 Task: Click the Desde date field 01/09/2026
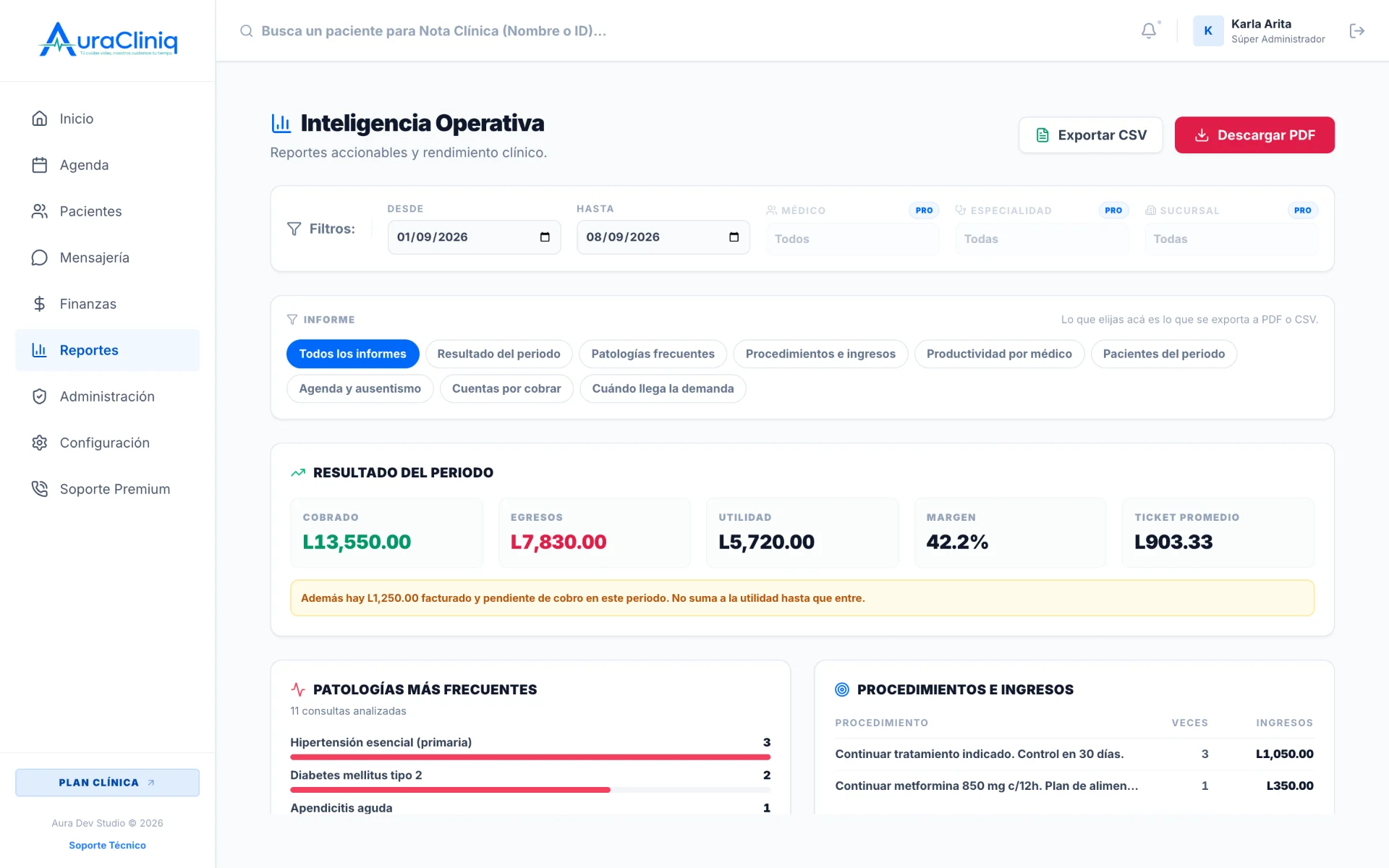[474, 237]
